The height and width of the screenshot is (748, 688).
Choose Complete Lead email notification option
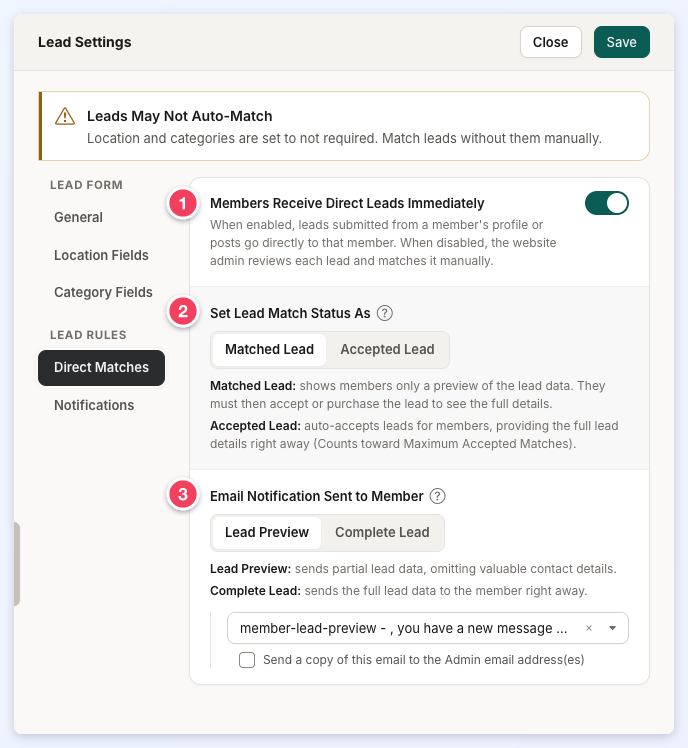pyautogui.click(x=382, y=532)
